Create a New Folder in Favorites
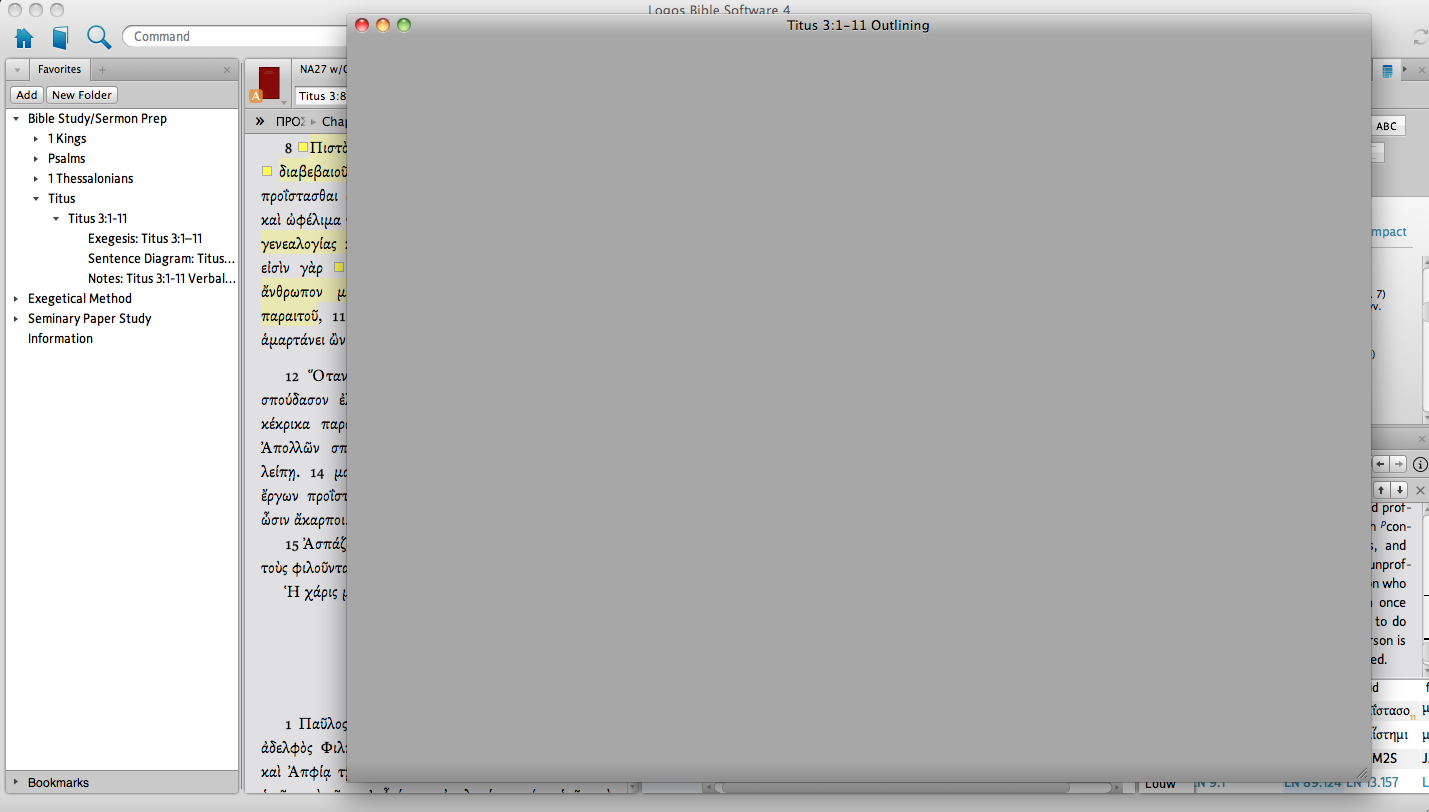This screenshot has height=812, width=1429. 82,95
